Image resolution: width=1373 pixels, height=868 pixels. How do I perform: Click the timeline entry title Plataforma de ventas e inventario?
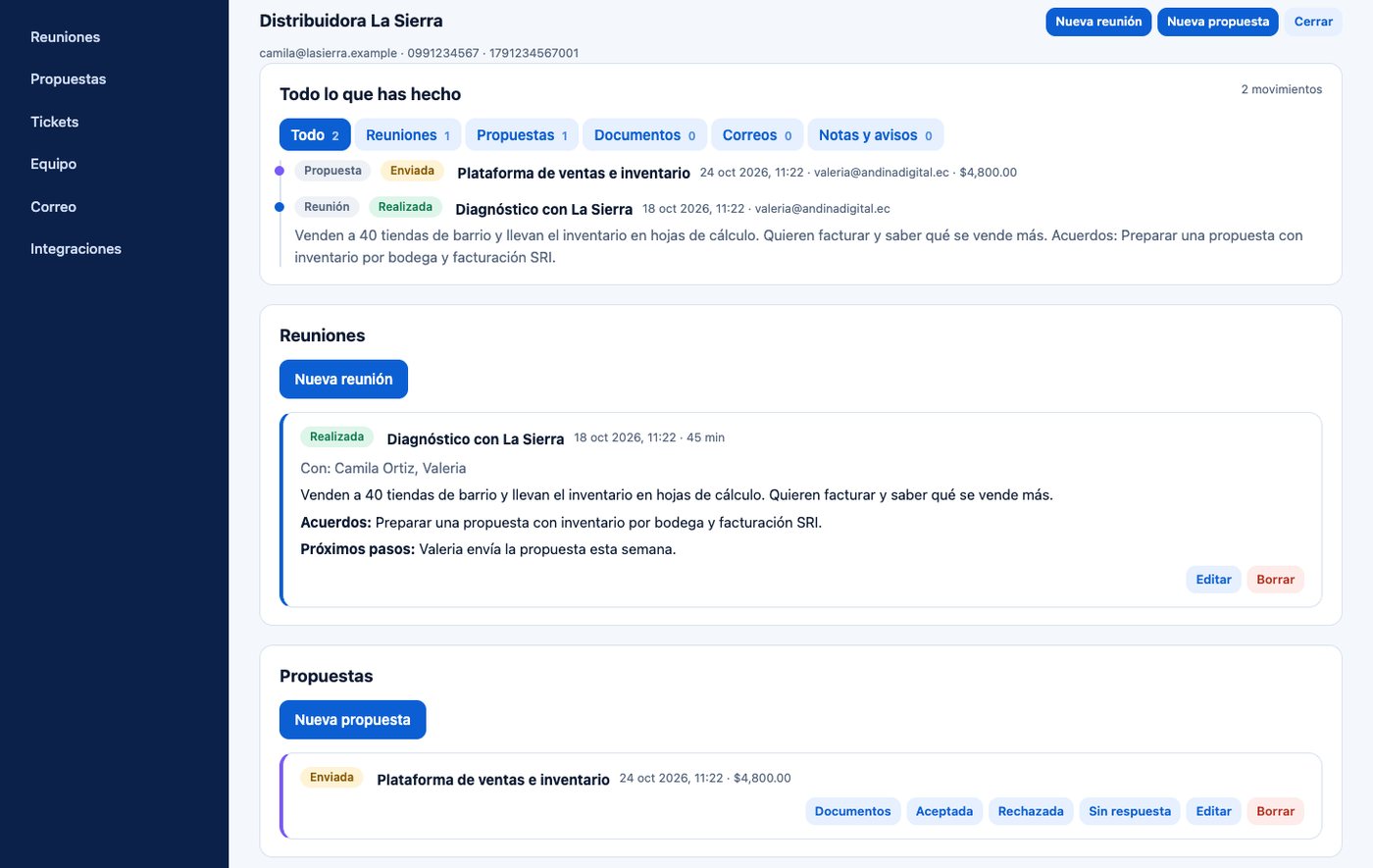pyautogui.click(x=574, y=173)
